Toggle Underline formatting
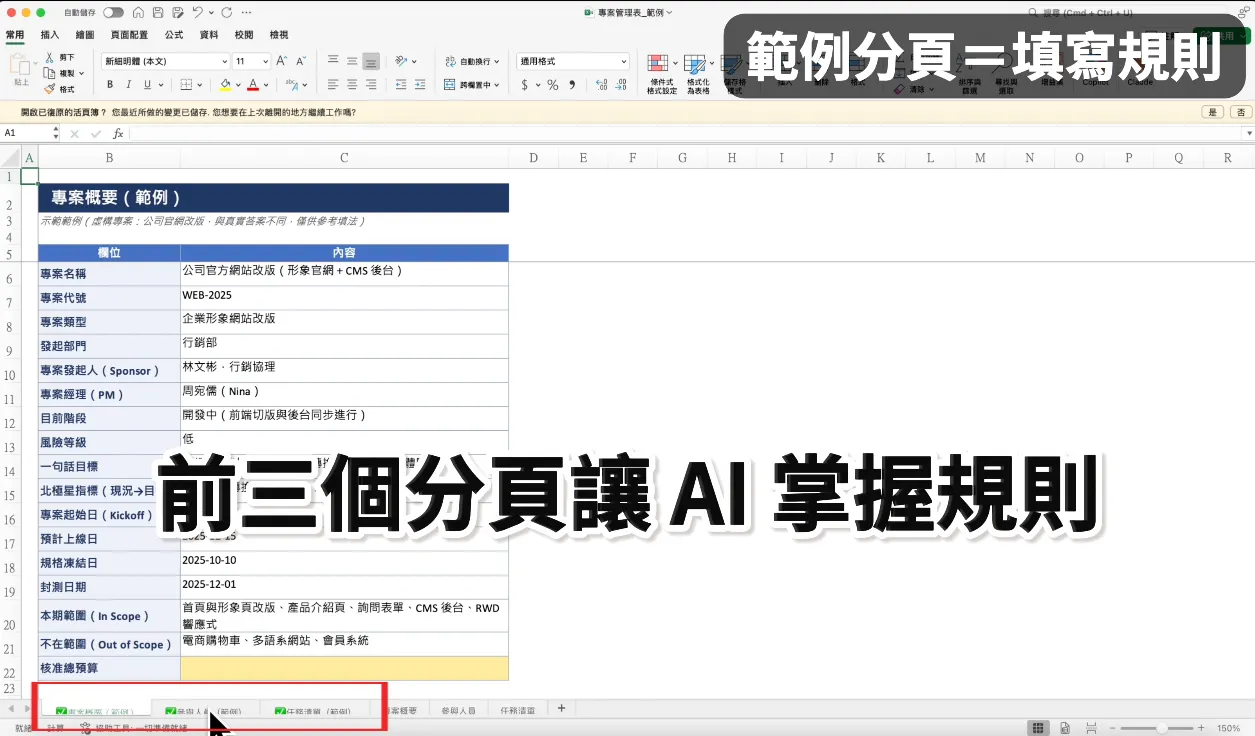1255x736 pixels. coord(148,85)
